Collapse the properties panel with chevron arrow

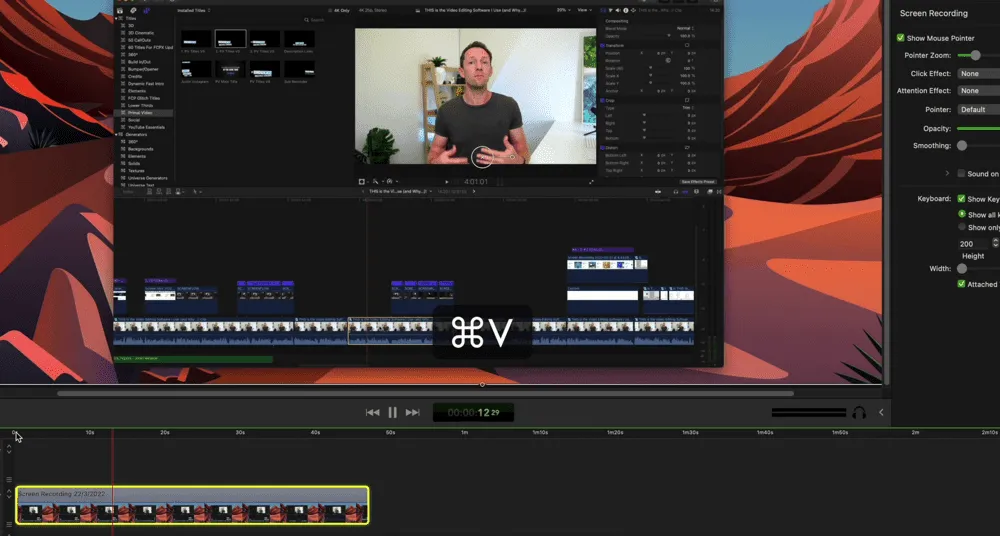pyautogui.click(x=881, y=412)
